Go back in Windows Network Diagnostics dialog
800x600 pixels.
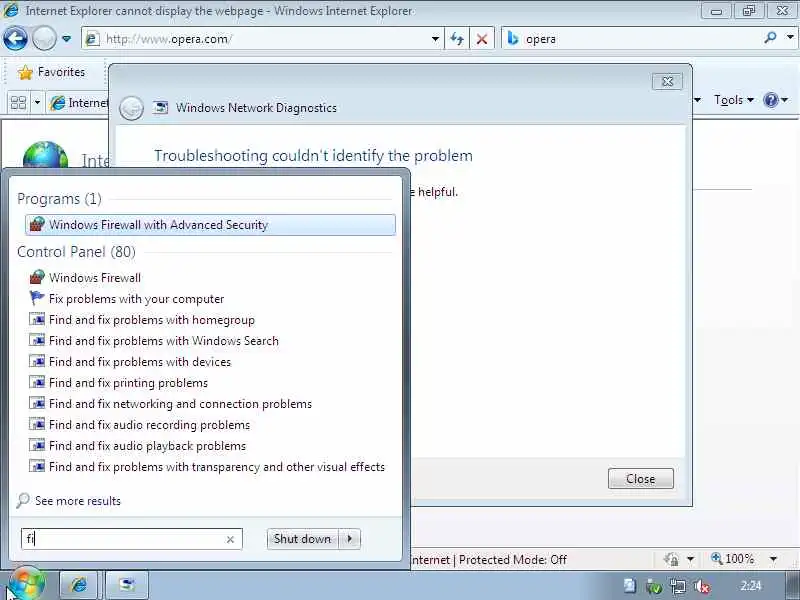tap(131, 108)
